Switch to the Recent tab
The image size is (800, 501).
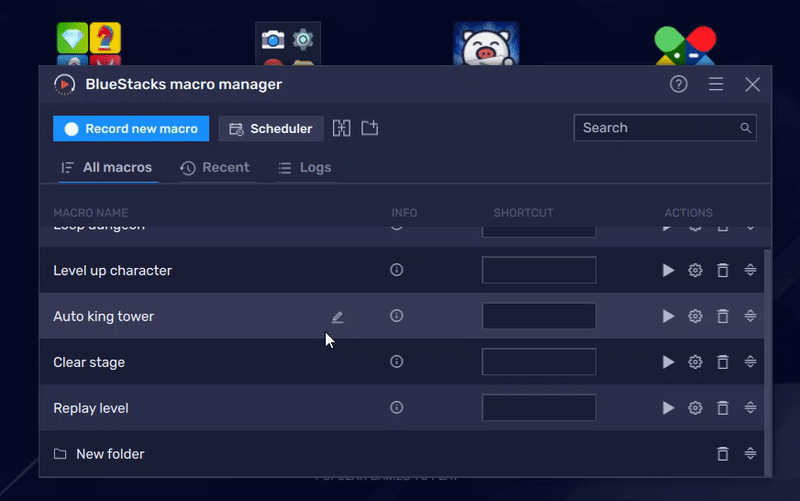[215, 168]
